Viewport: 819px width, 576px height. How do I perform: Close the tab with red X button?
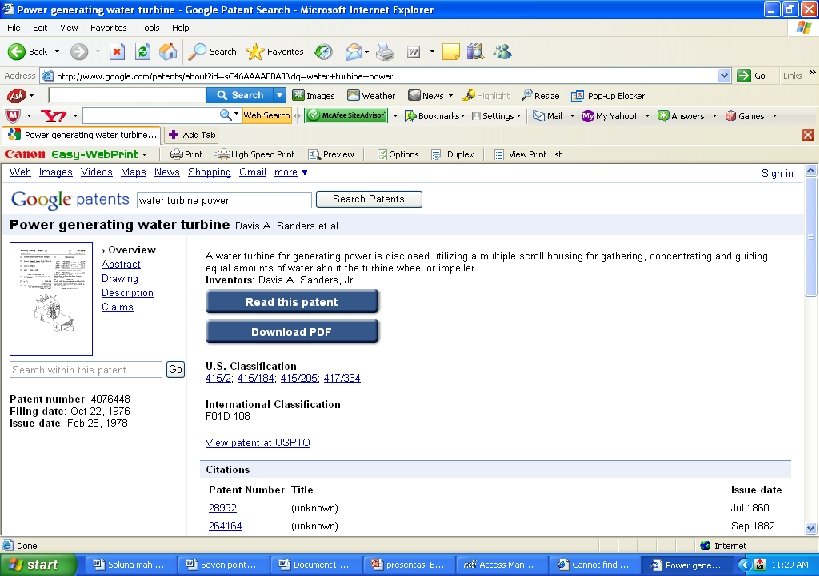(808, 135)
